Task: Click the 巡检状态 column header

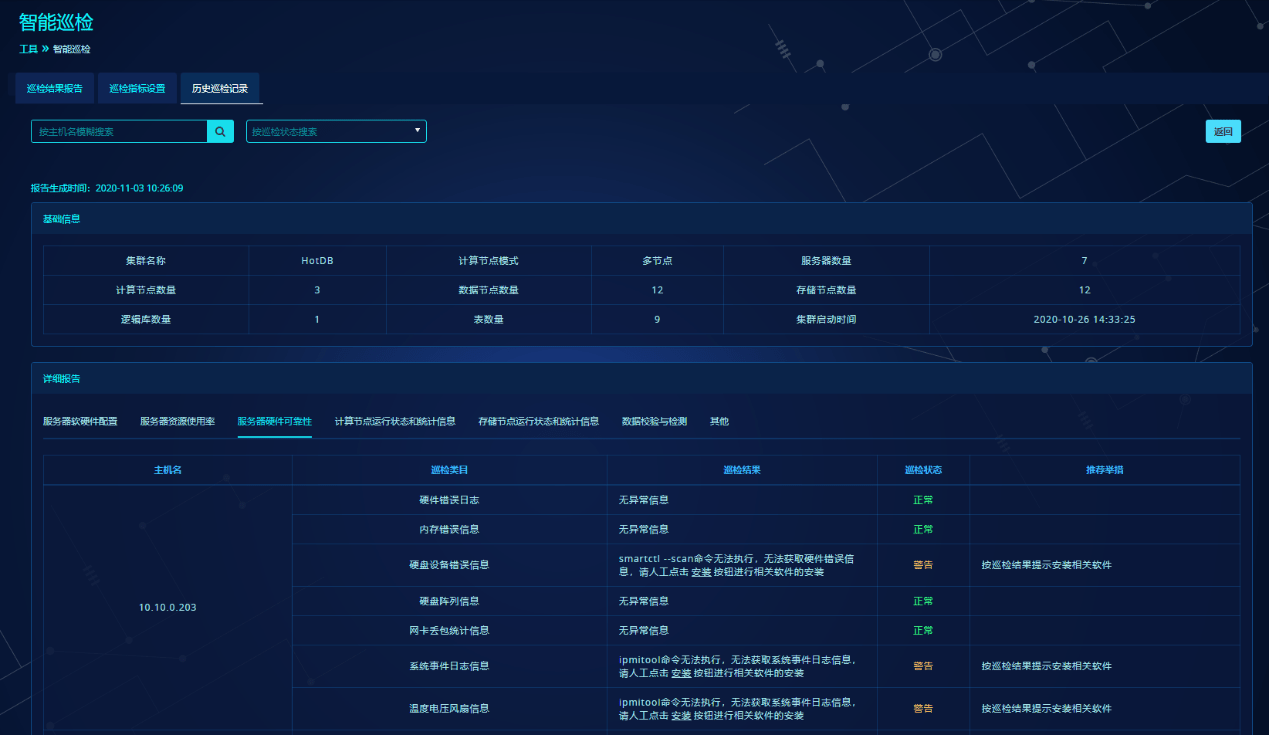Action: pos(923,470)
